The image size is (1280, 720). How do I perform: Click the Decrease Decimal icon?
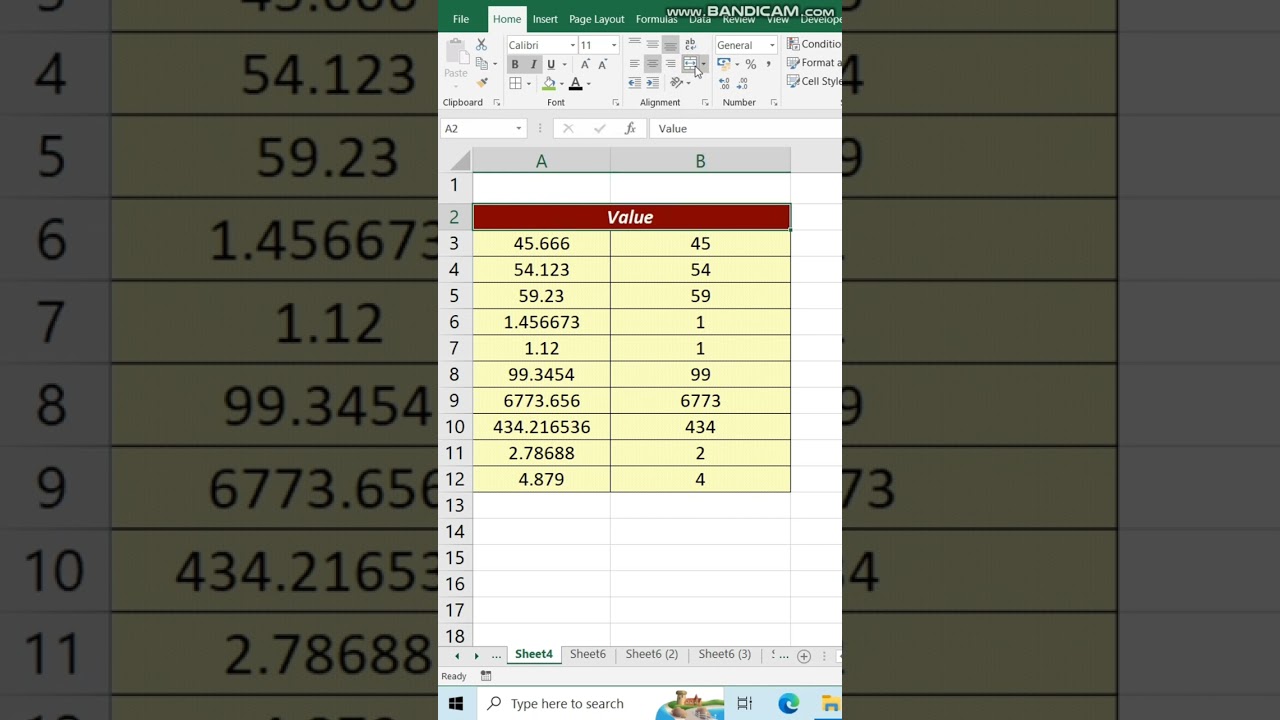pyautogui.click(x=742, y=83)
